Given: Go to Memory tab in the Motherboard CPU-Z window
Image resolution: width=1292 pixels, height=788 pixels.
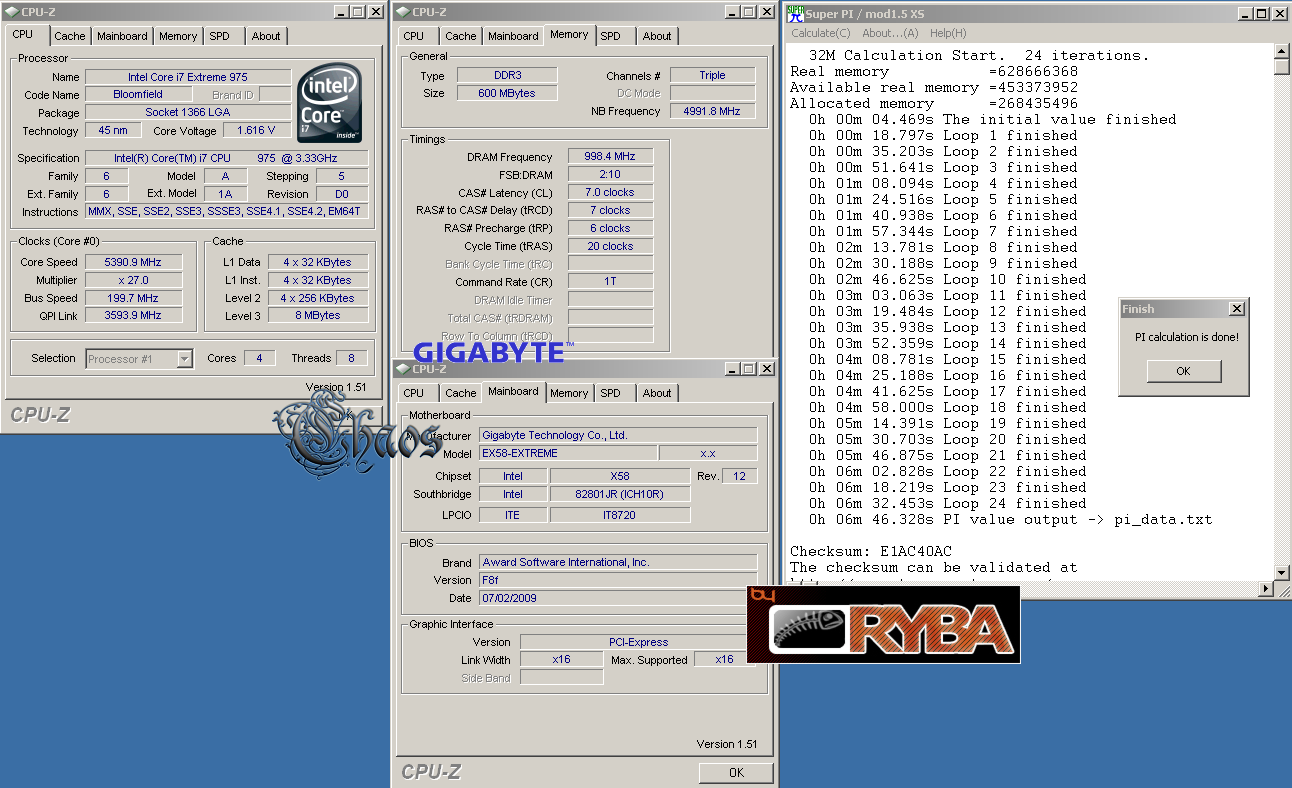Looking at the screenshot, I should tap(569, 393).
